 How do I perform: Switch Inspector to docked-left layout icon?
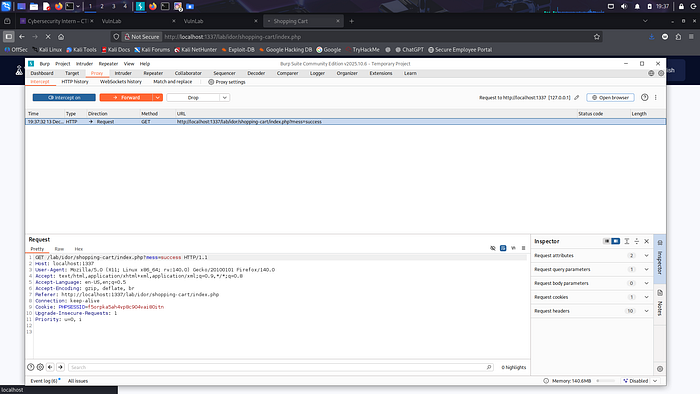(x=606, y=241)
